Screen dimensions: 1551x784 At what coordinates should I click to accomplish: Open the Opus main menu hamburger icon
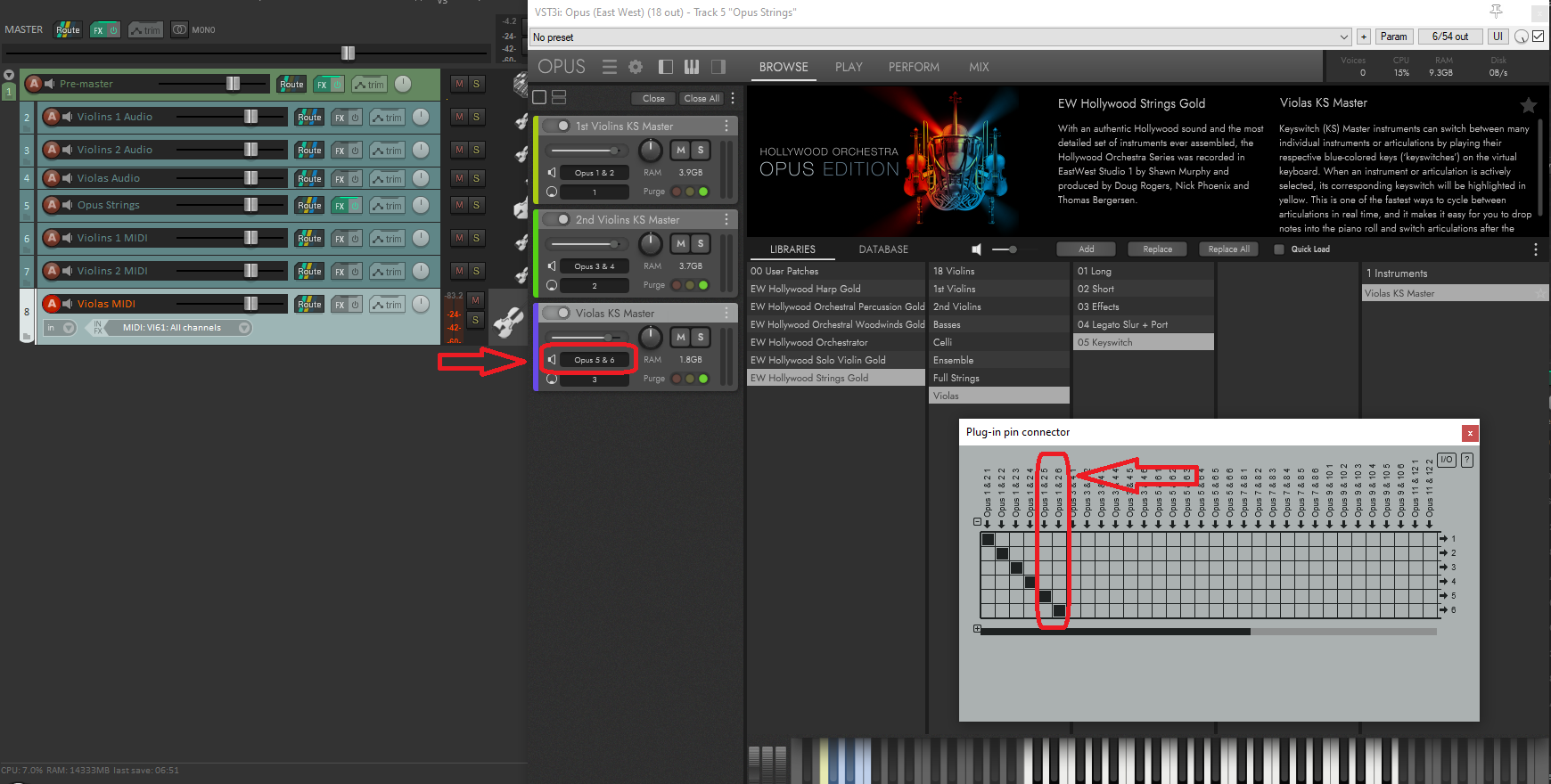pyautogui.click(x=610, y=67)
